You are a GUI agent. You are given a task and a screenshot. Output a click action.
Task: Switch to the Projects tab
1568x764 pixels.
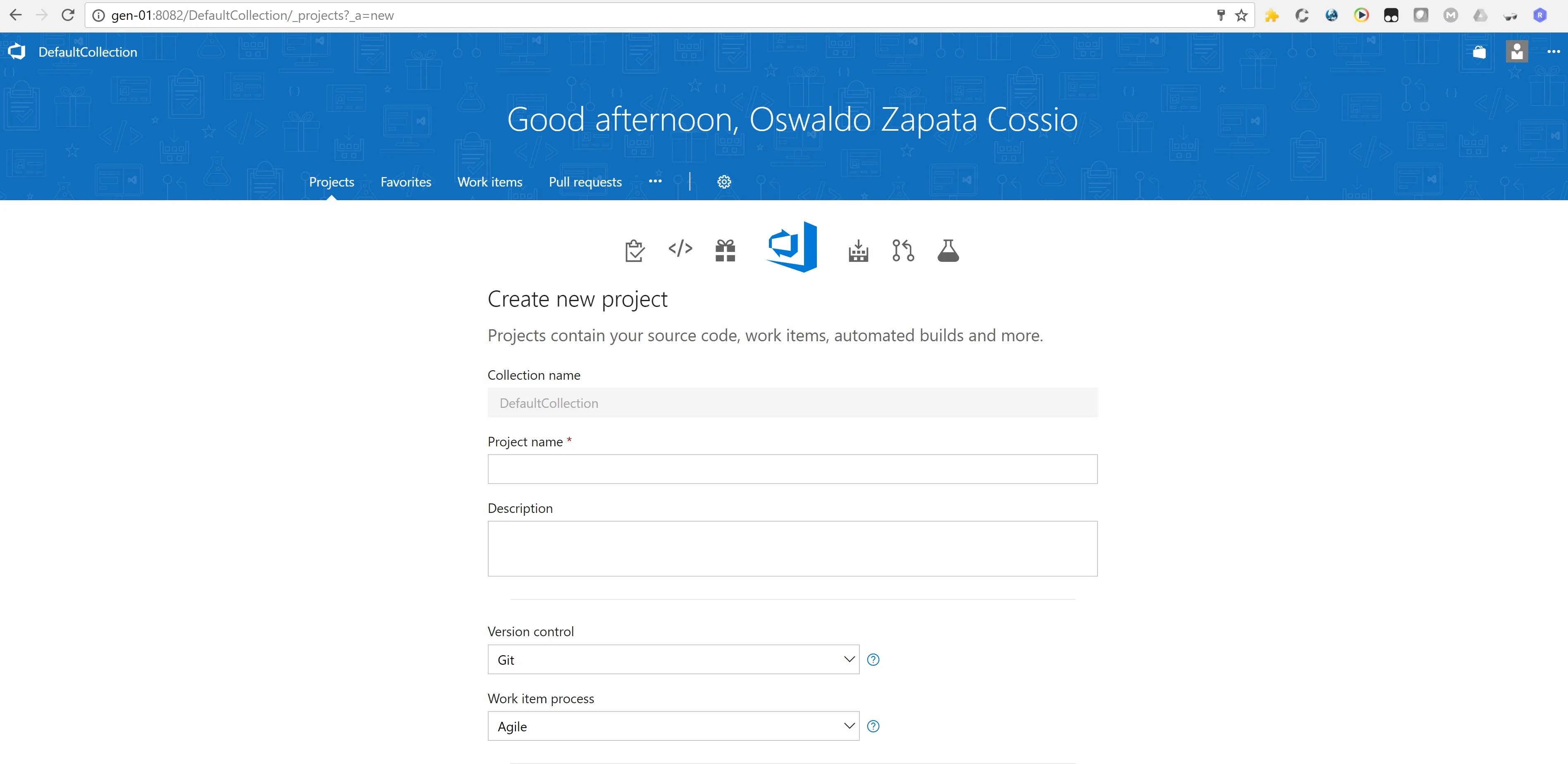[331, 182]
